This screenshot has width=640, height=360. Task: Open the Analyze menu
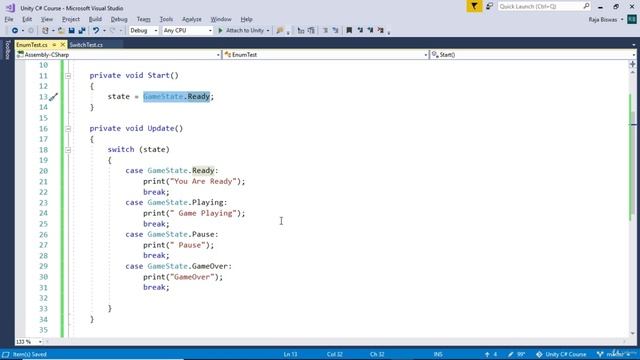coord(192,19)
